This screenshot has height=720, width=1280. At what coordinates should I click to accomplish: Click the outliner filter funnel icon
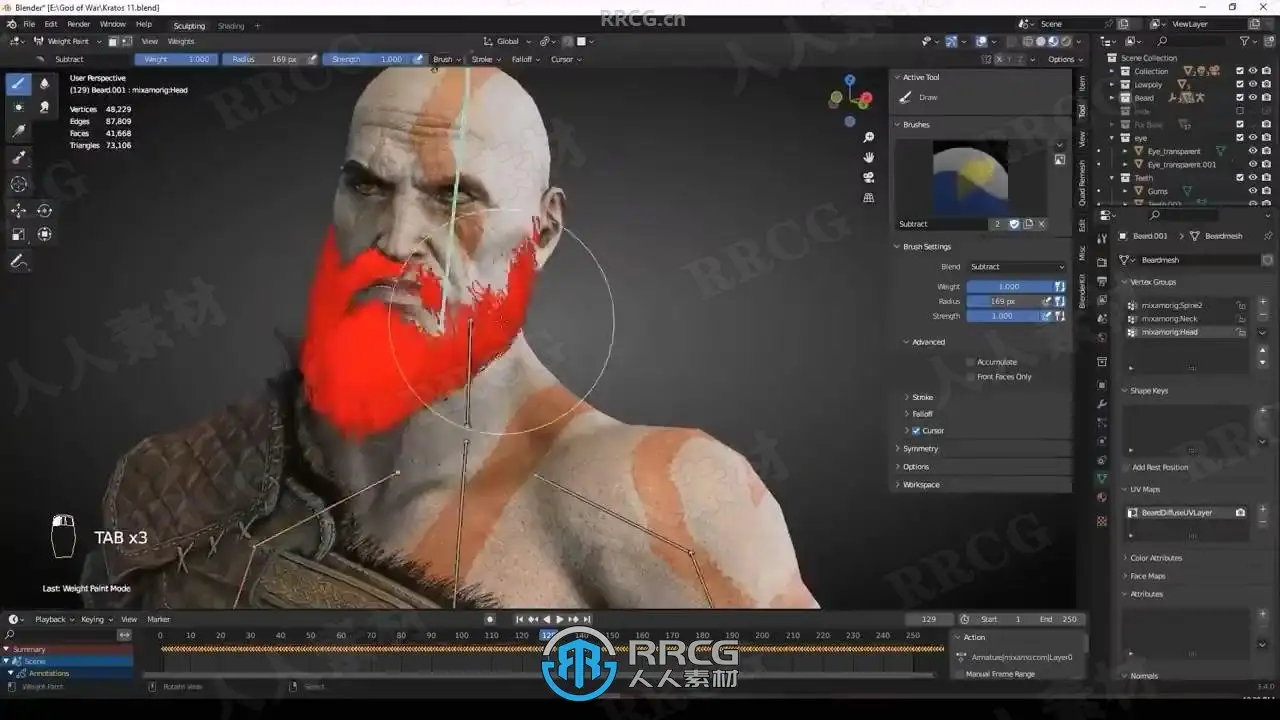[x=1245, y=41]
